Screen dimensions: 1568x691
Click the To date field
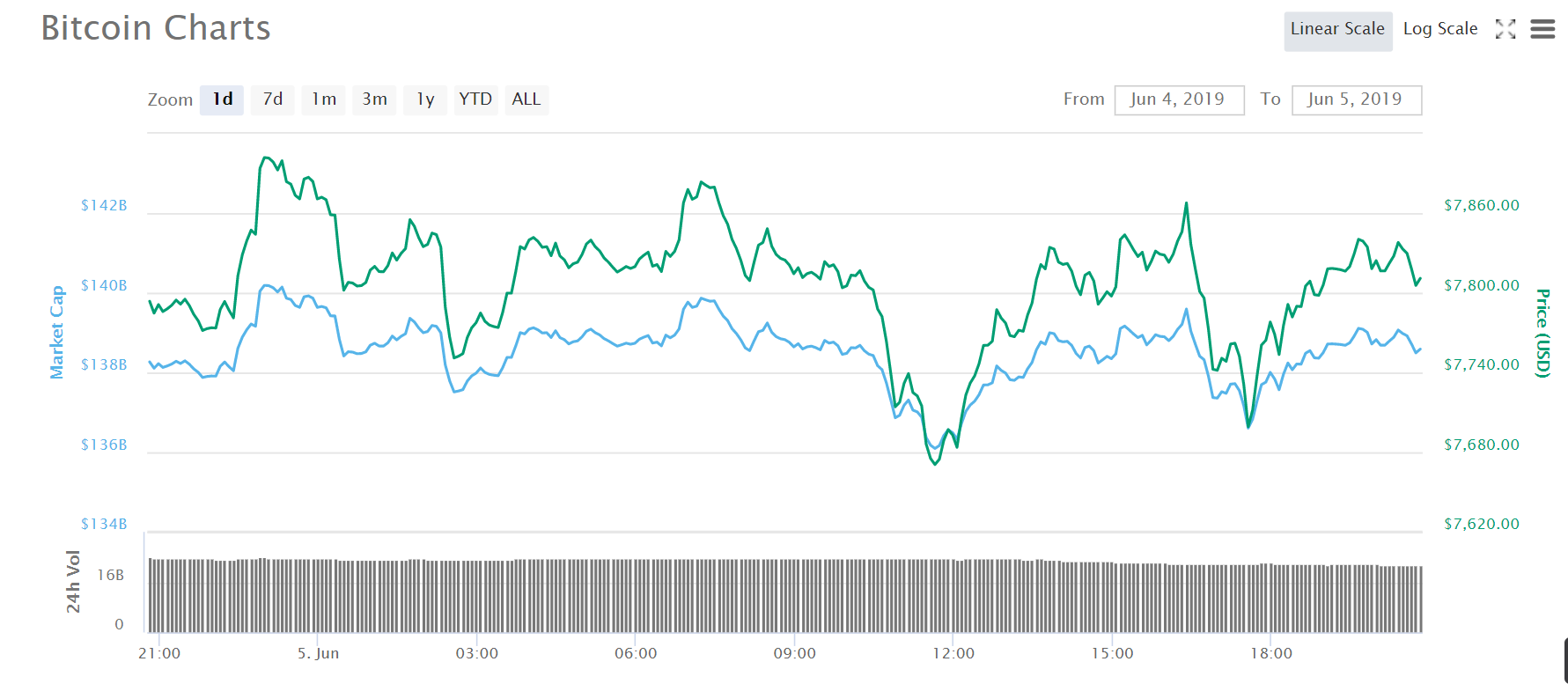[x=1356, y=99]
